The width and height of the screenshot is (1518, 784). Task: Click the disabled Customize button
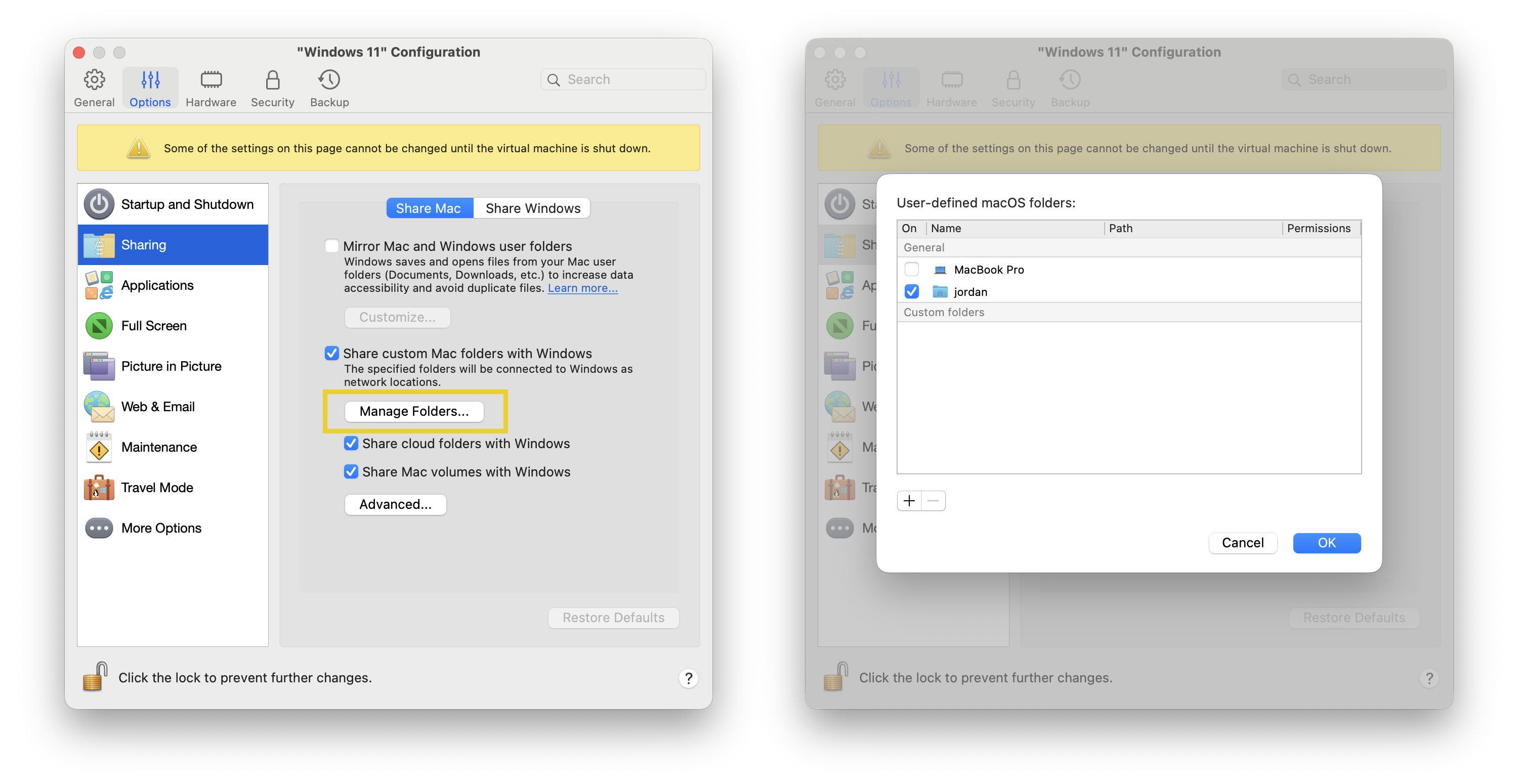397,317
